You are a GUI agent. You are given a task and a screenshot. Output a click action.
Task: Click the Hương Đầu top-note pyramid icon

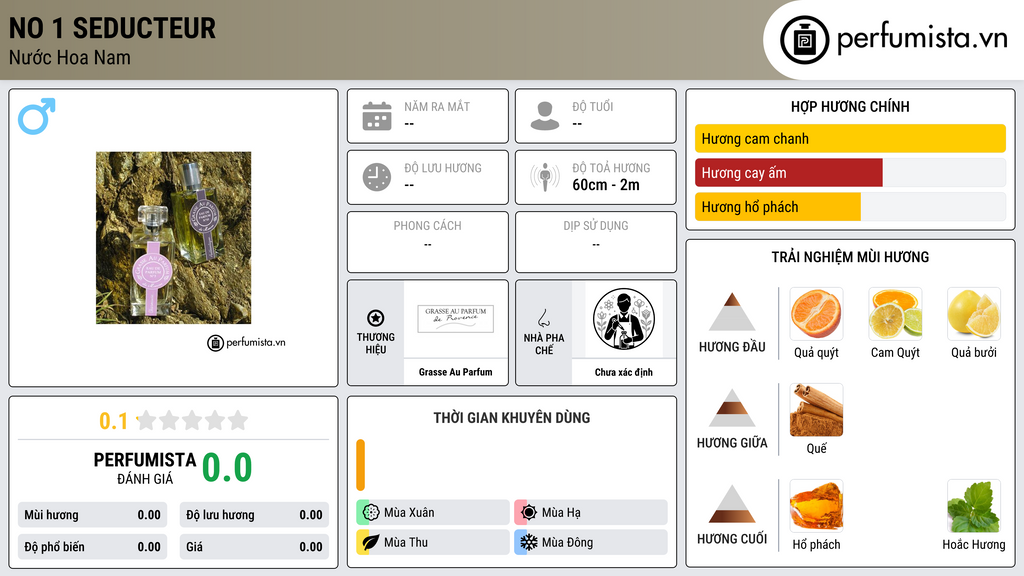(732, 312)
